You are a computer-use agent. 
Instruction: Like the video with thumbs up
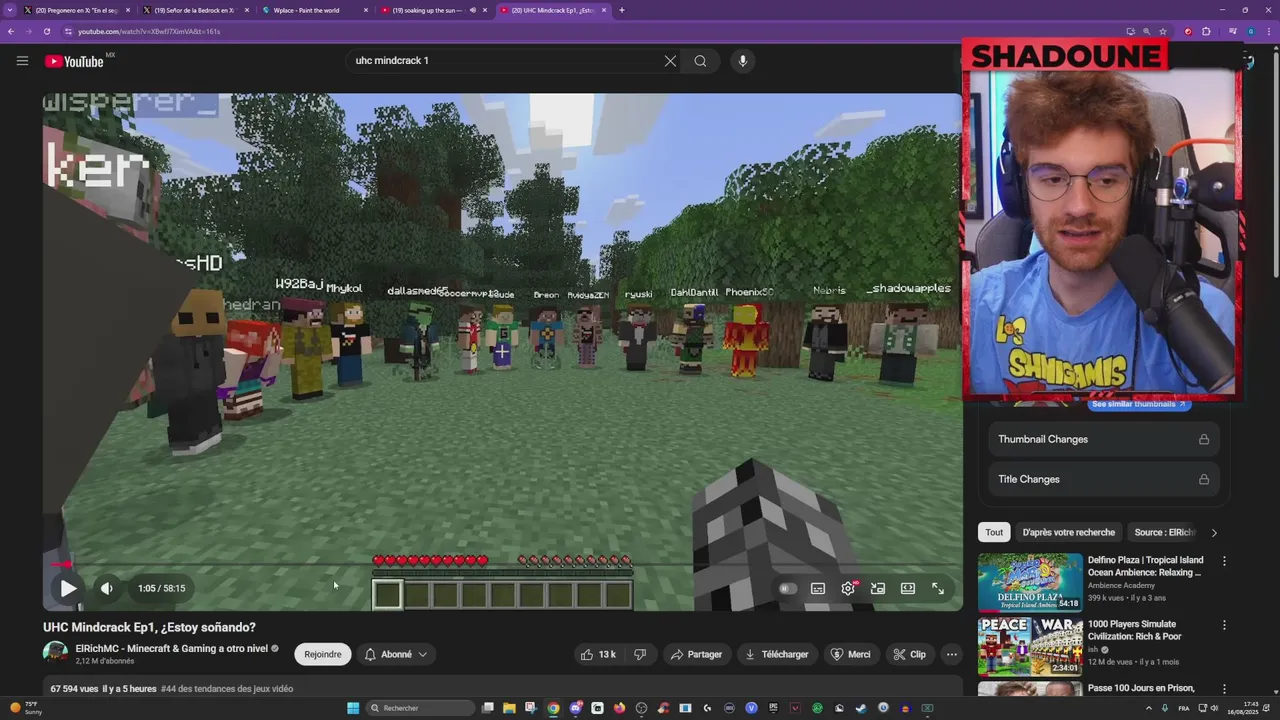click(x=600, y=654)
